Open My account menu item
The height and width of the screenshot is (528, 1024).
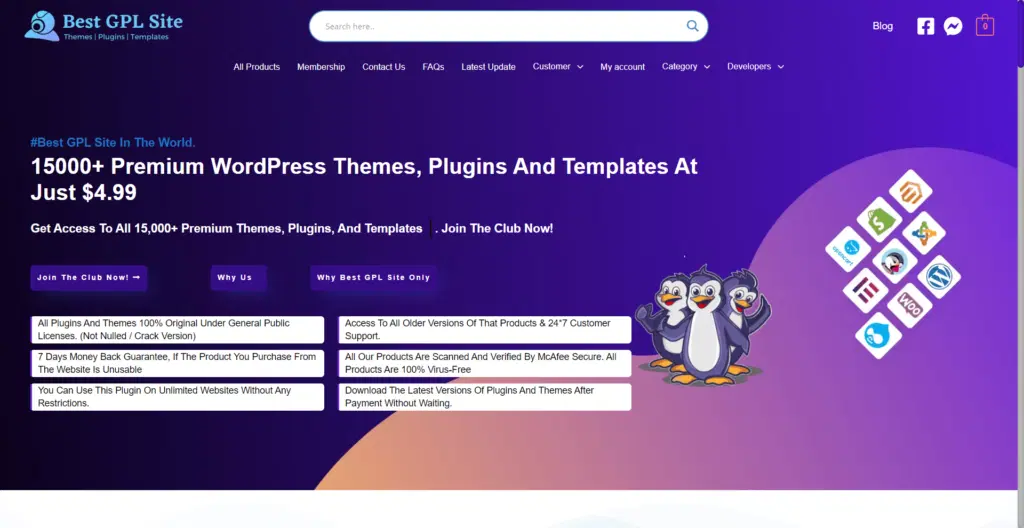[x=622, y=67]
